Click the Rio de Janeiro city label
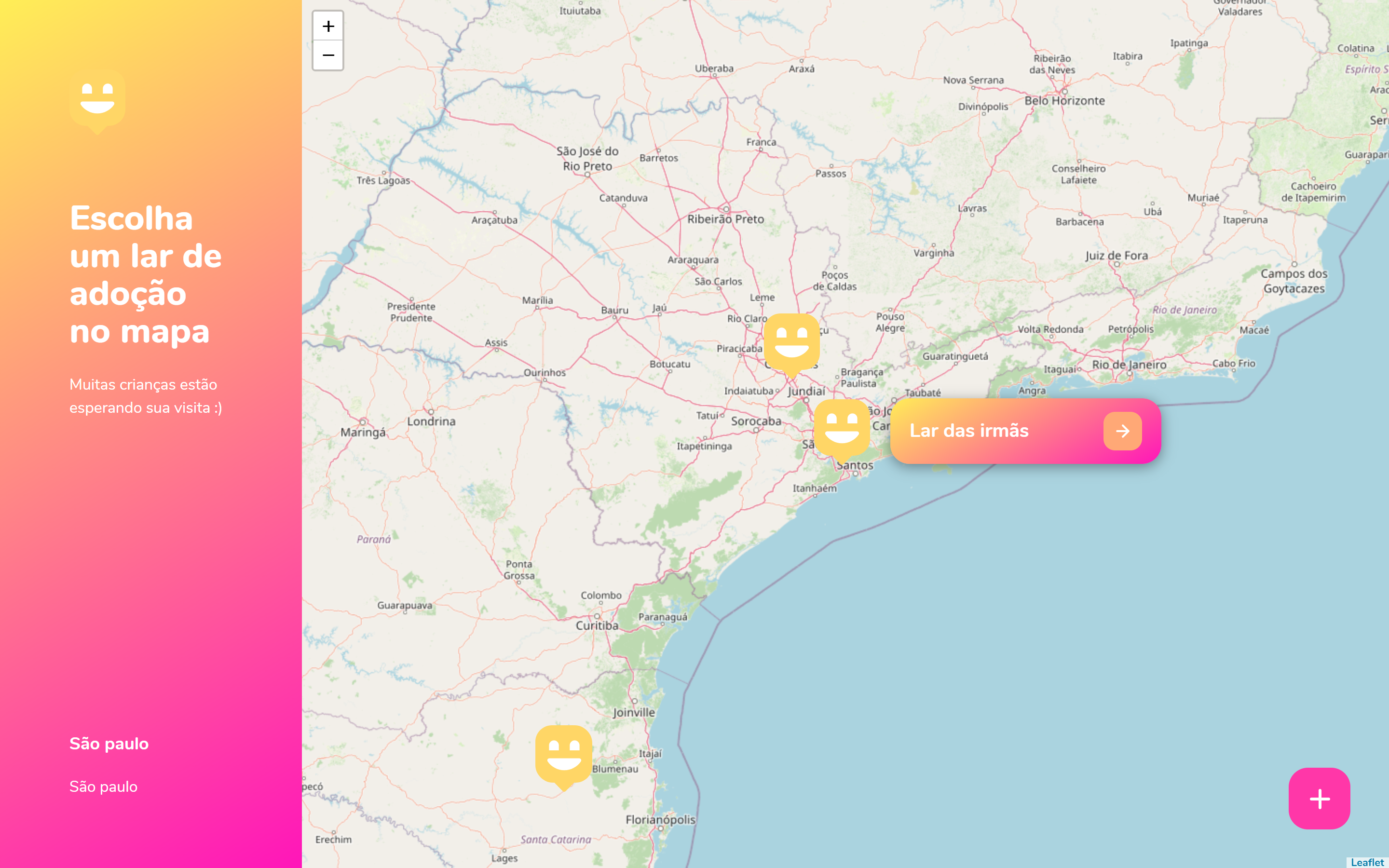This screenshot has height=868, width=1389. tap(1129, 365)
